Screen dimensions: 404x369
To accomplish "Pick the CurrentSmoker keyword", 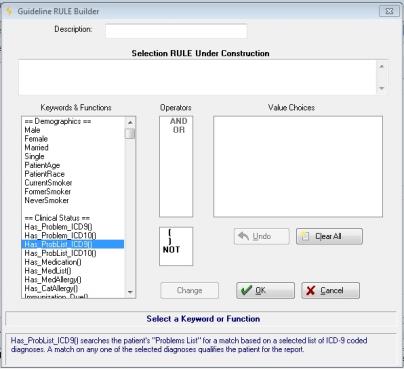I will pyautogui.click(x=48, y=183).
